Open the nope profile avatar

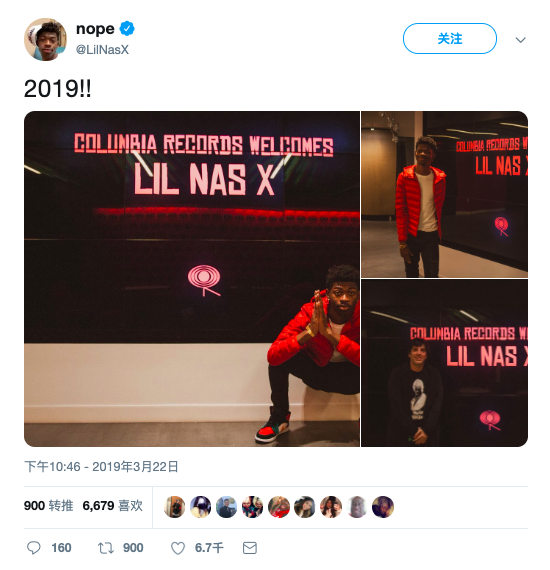(x=45, y=39)
